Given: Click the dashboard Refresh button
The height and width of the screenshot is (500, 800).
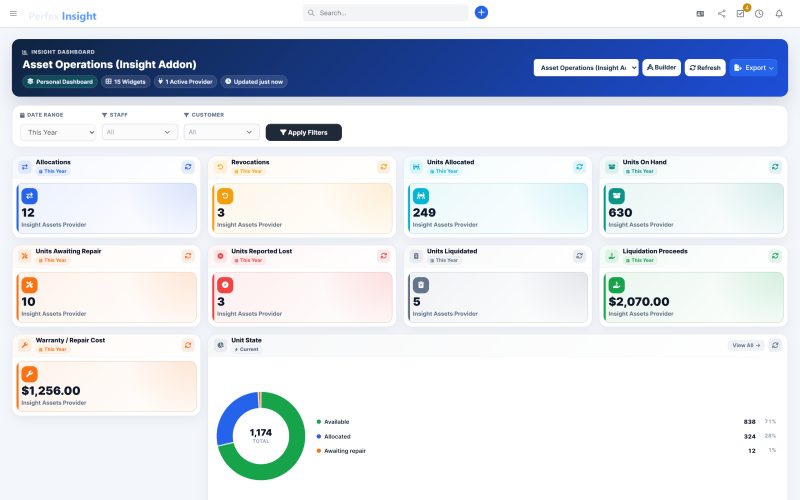Looking at the screenshot, I should 705,67.
